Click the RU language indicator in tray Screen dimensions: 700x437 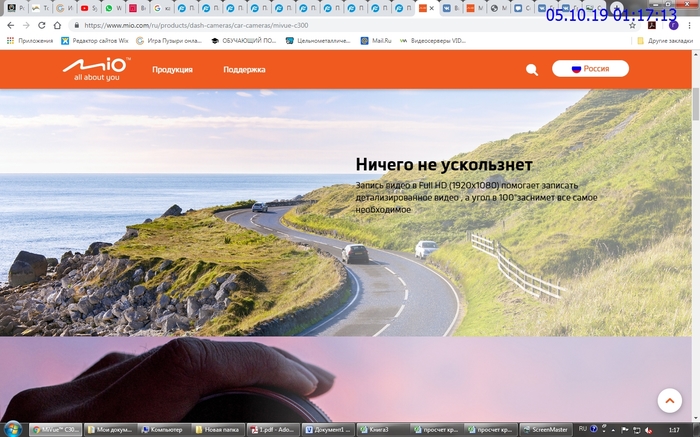pyautogui.click(x=583, y=428)
